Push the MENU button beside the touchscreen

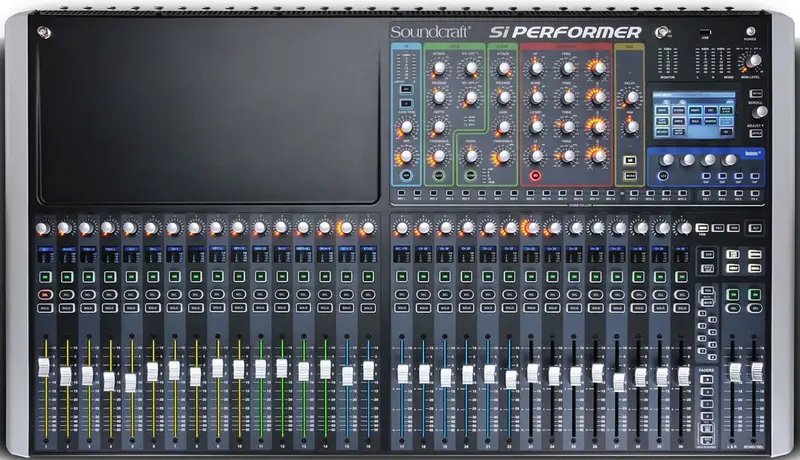756,93
